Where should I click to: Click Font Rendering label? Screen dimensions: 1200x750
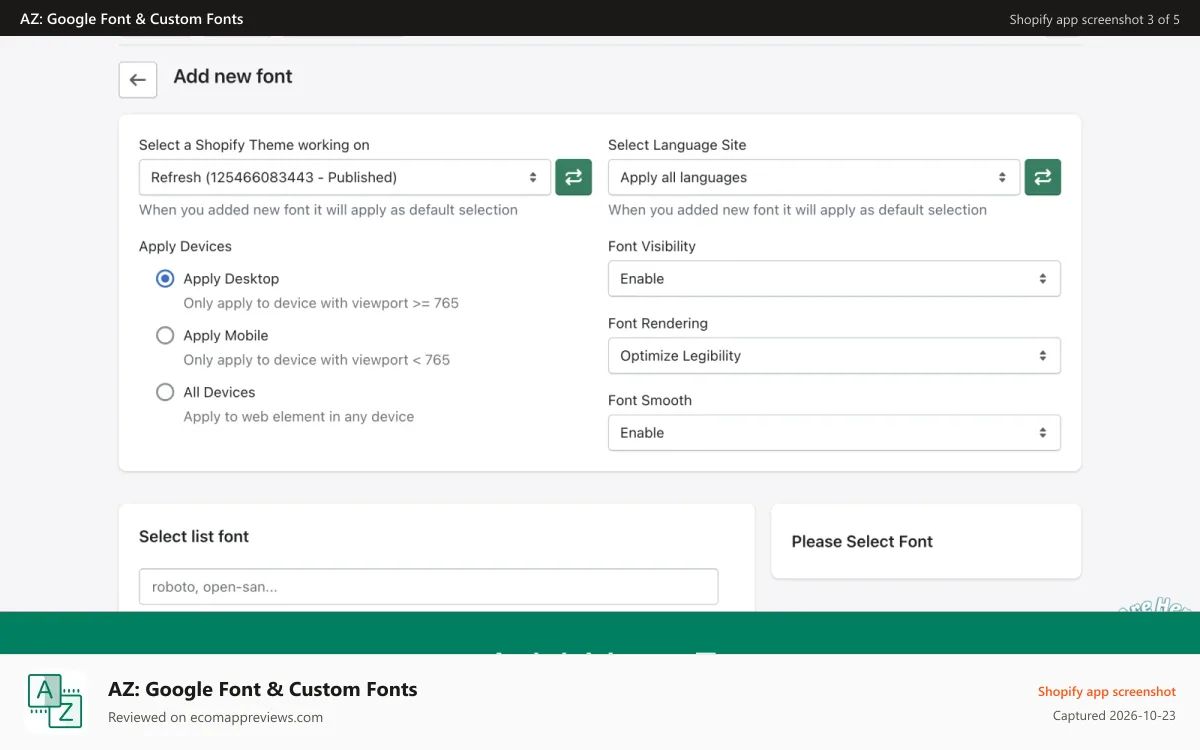(x=658, y=324)
